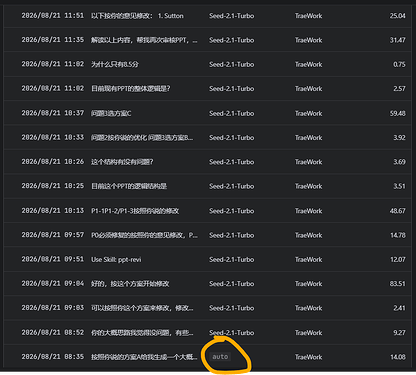The image size is (416, 375).
Task: Click the value 14.78
Action: [x=398, y=235]
